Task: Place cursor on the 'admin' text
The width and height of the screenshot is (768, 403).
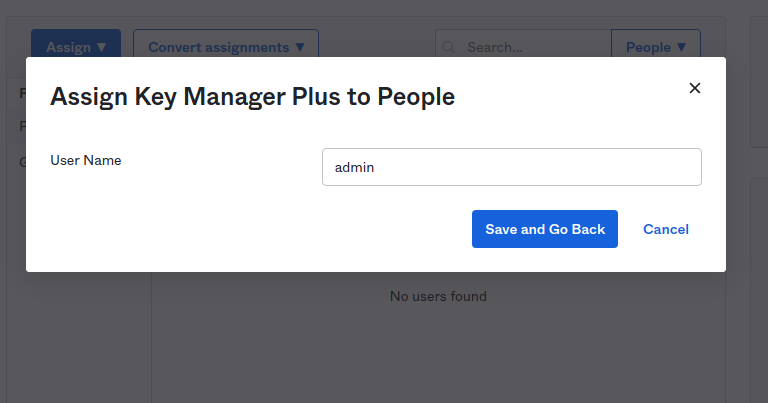Action: click(354, 168)
